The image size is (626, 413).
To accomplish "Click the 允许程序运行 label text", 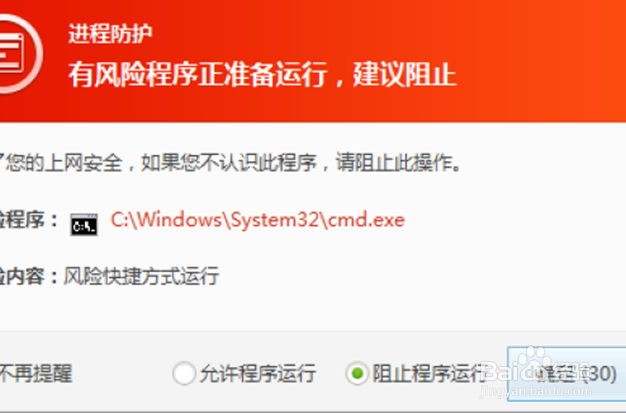I will 258,374.
